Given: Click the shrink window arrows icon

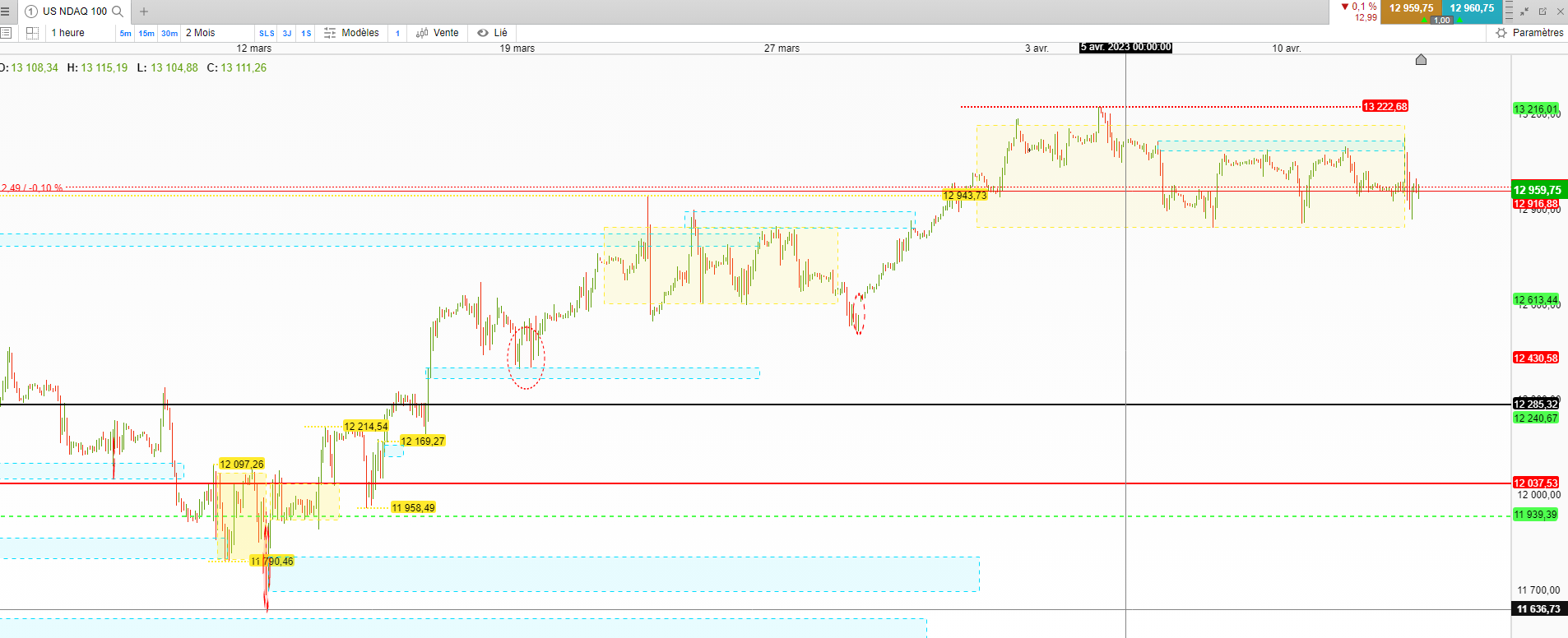Looking at the screenshot, I should 1524,12.
